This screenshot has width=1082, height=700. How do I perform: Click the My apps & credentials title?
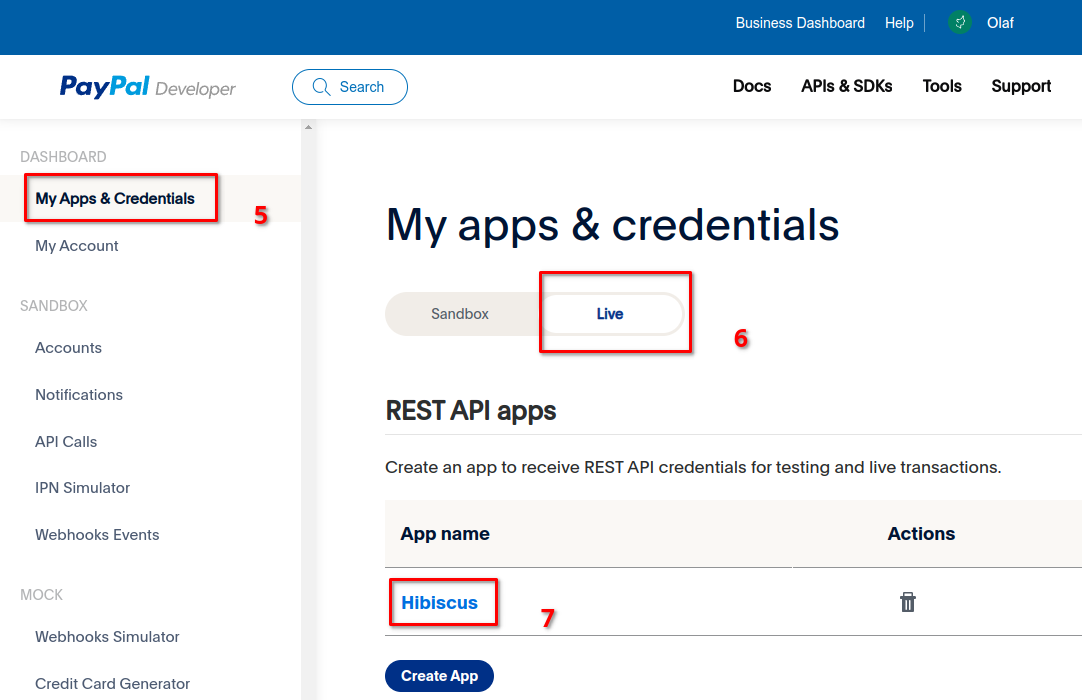[x=612, y=226]
